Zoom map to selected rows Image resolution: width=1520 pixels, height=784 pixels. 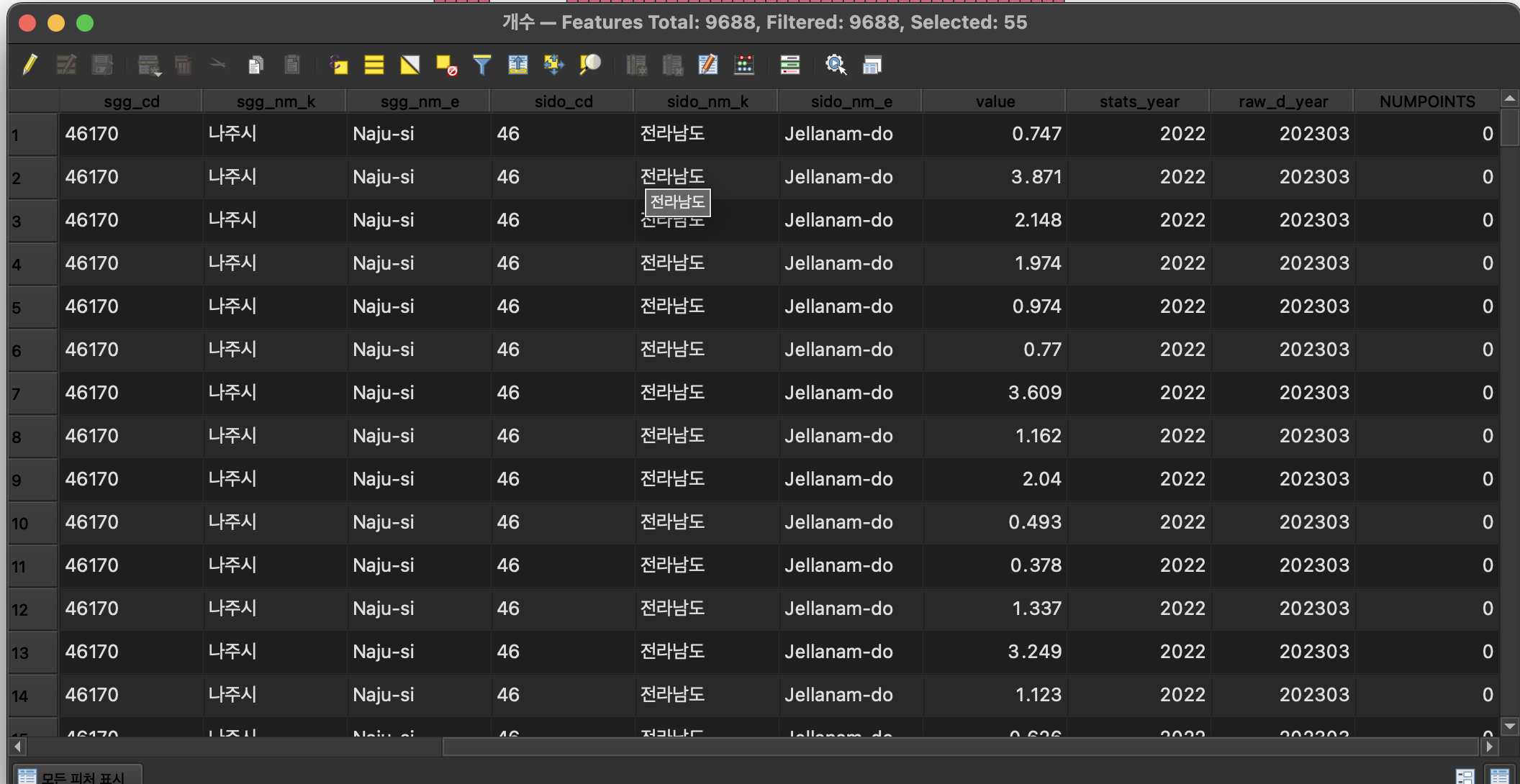(590, 65)
